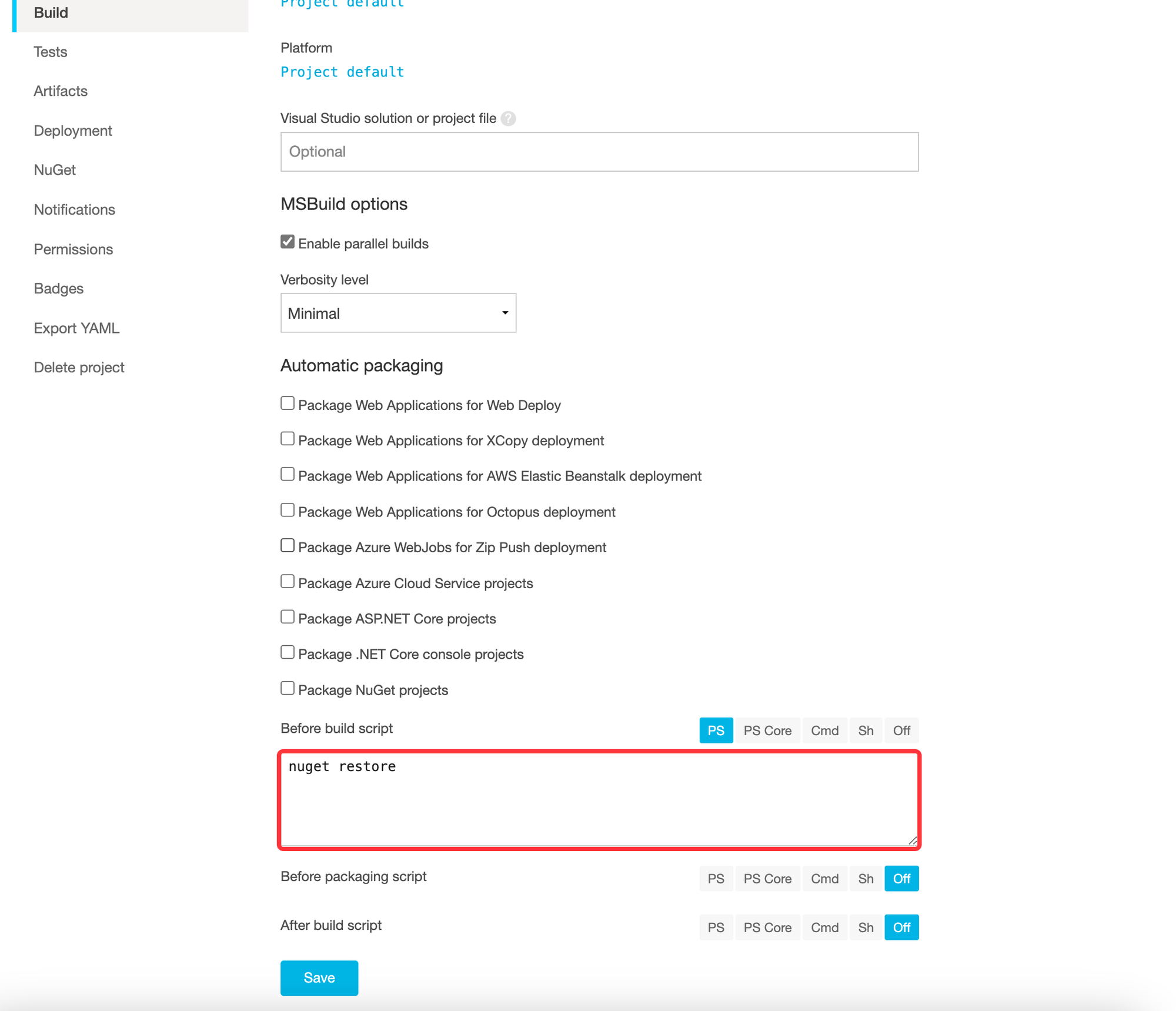Switch Before build script to PS Core
The height and width of the screenshot is (1011, 1176).
tap(767, 730)
